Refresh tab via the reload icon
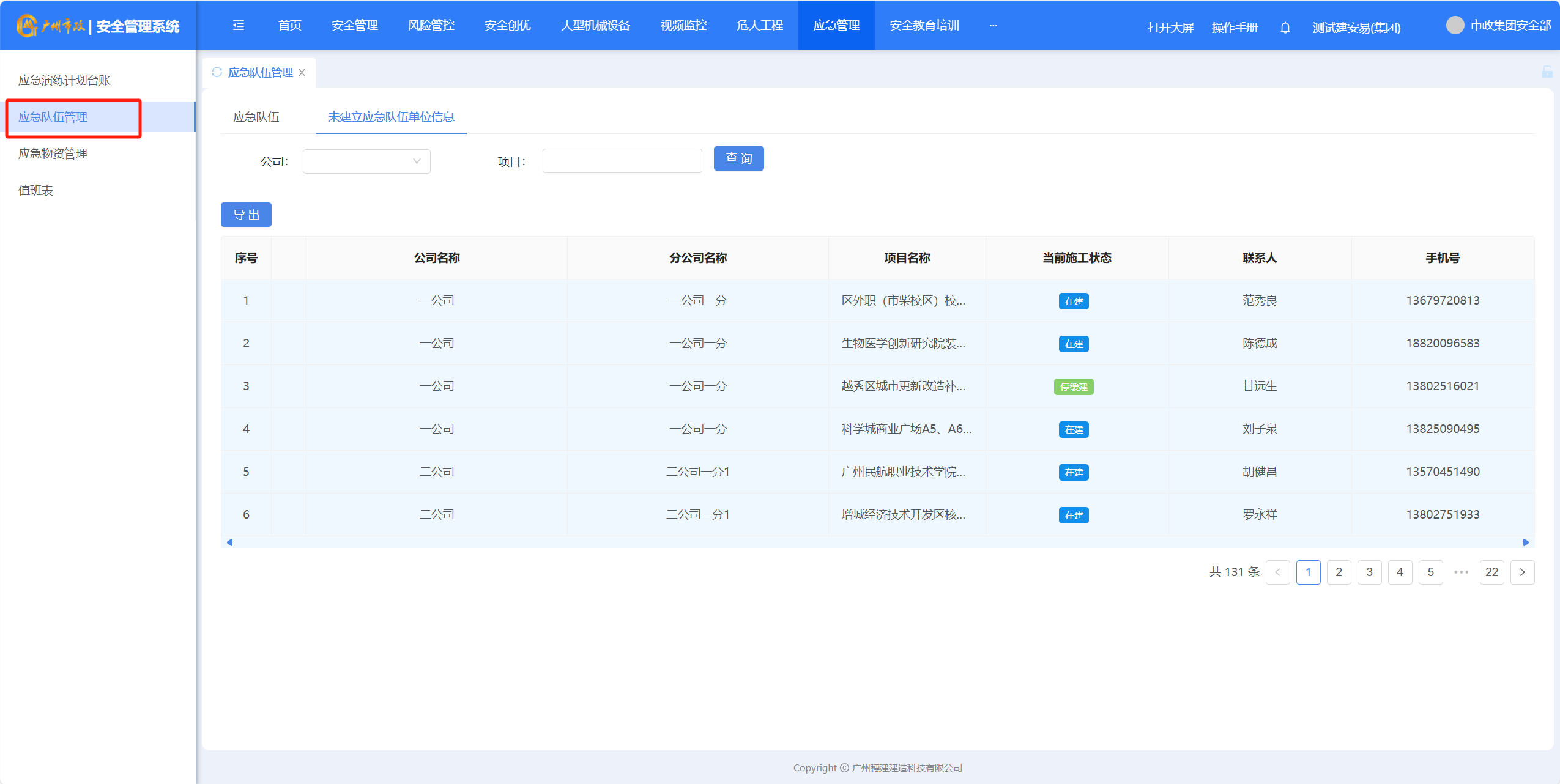The height and width of the screenshot is (784, 1560). coord(217,72)
